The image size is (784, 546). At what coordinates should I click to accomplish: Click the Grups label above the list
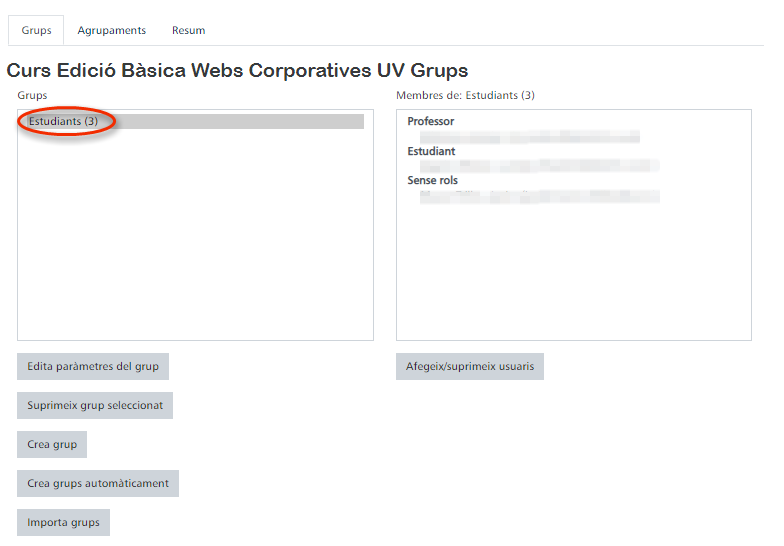32,96
